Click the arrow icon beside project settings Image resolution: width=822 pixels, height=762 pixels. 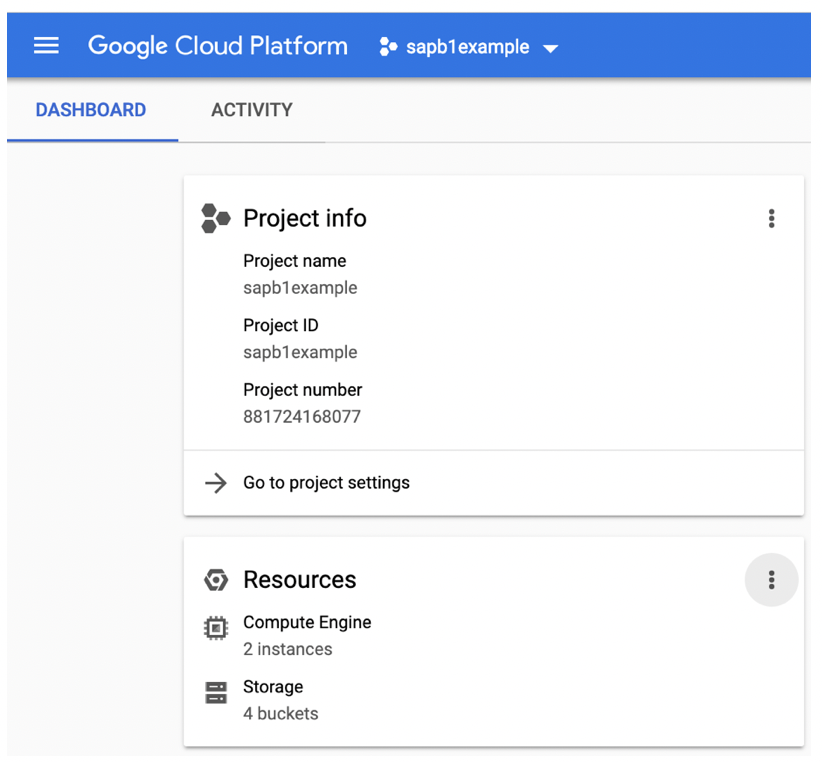[x=215, y=483]
